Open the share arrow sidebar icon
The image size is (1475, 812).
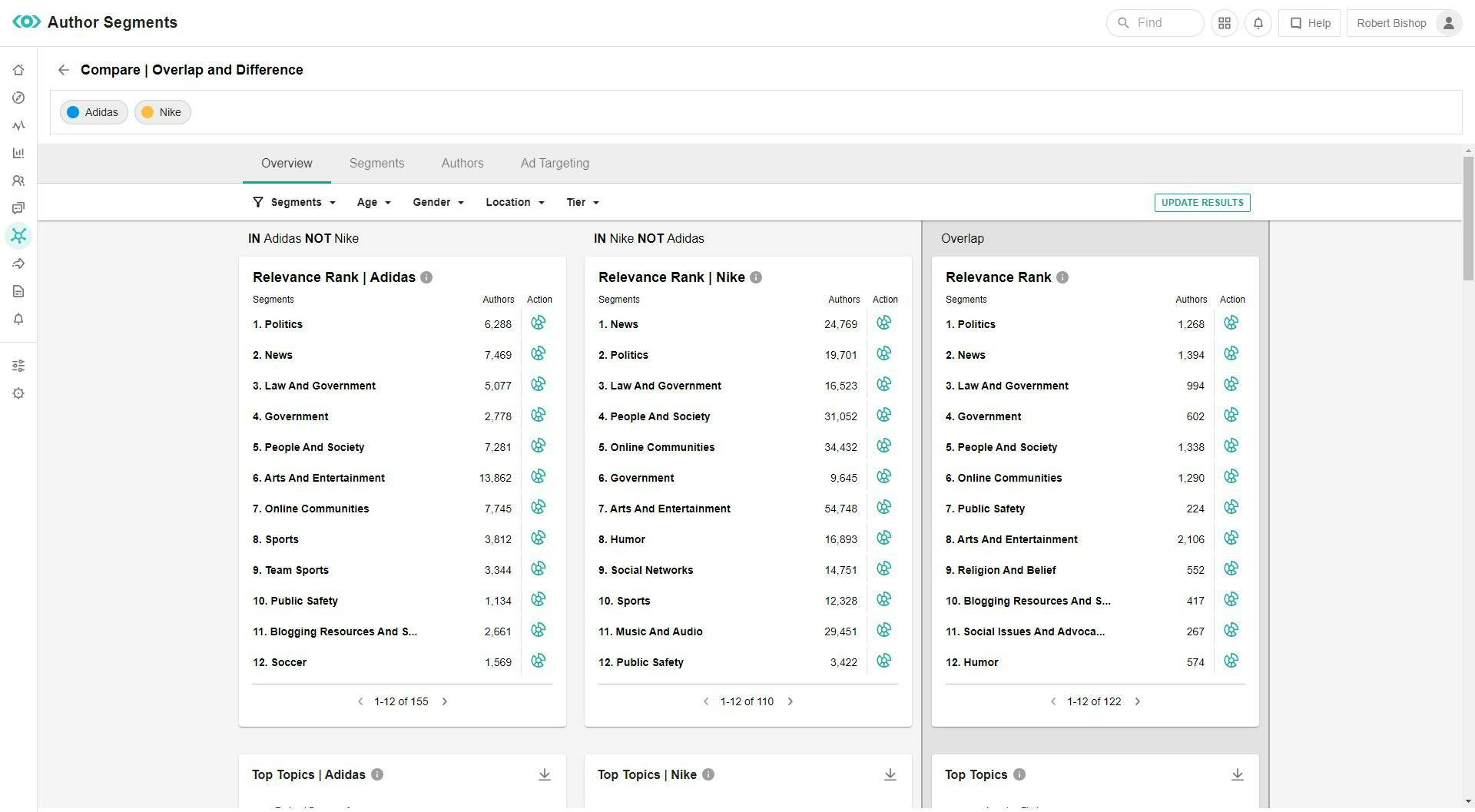tap(18, 263)
